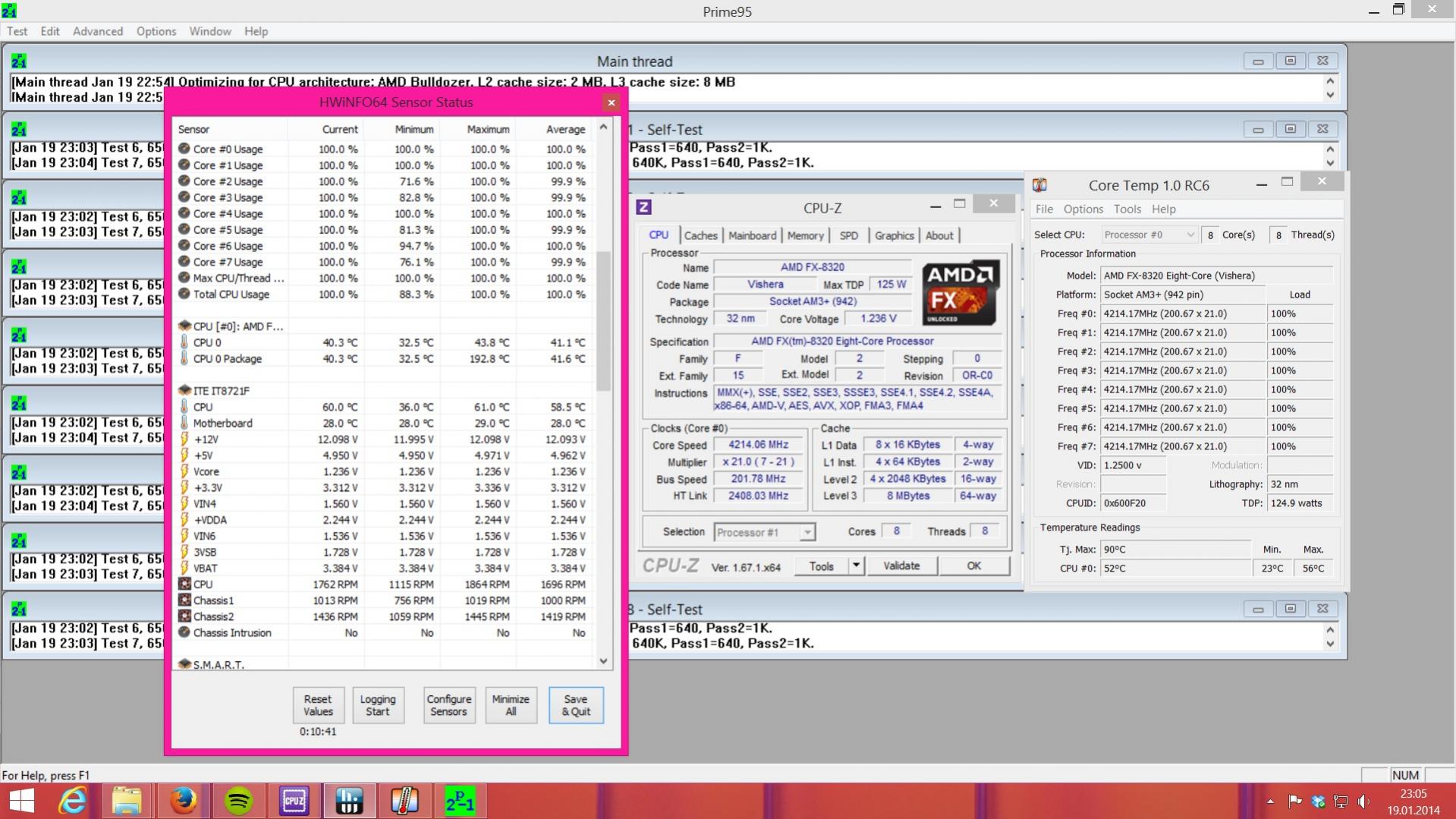Switch to CPU-Z taskbar icon
This screenshot has width=1456, height=819.
click(x=294, y=801)
